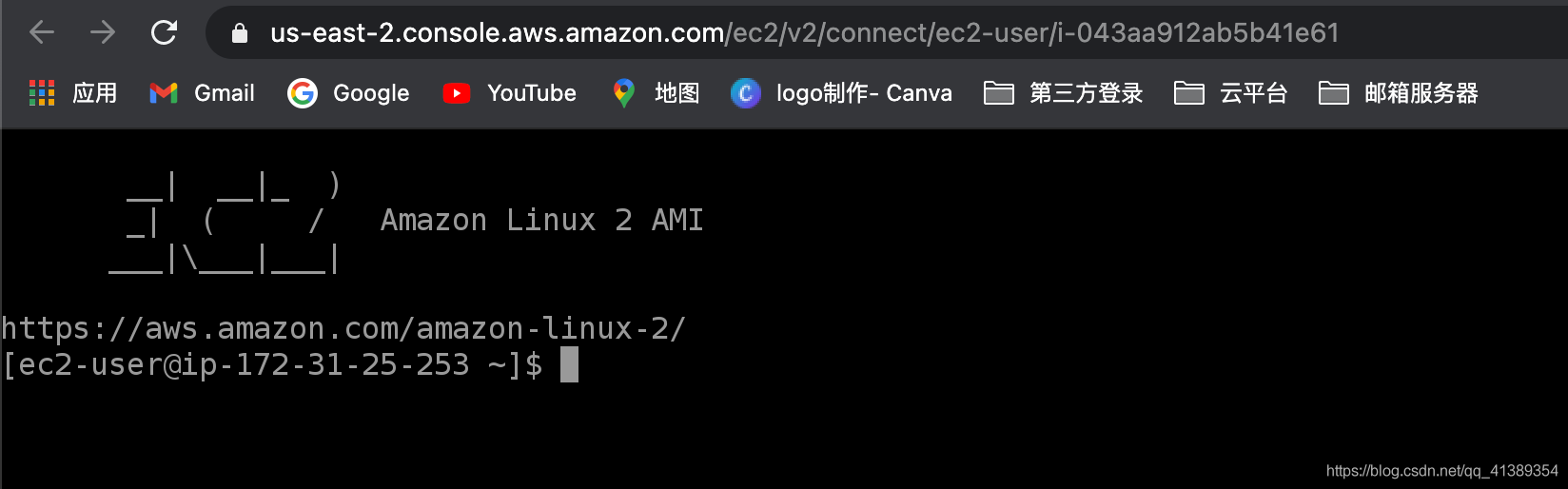The height and width of the screenshot is (489, 1568).
Task: Click the Maps pin bookmark icon
Action: [x=623, y=92]
